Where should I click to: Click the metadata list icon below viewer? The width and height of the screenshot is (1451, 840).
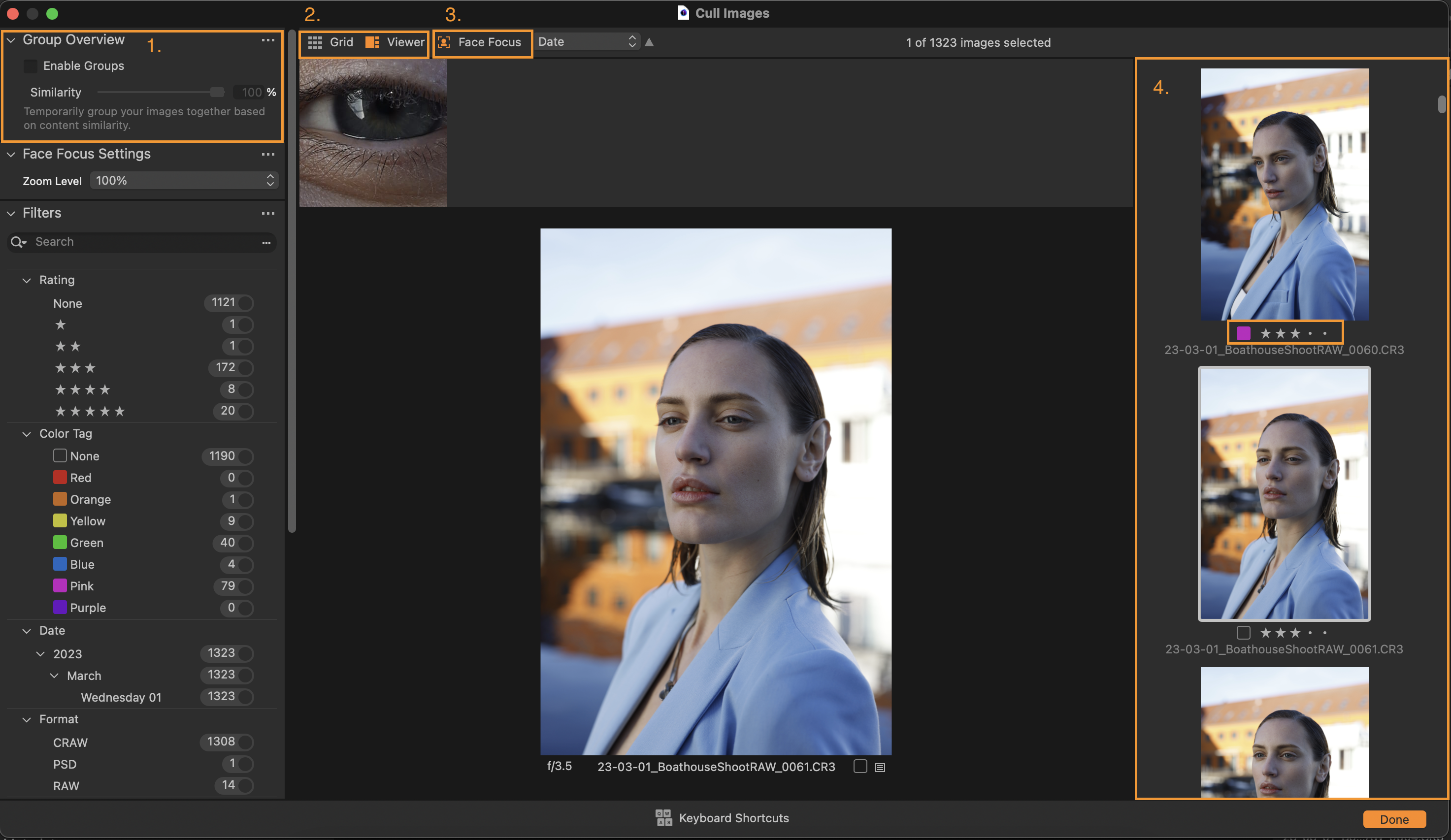[880, 768]
